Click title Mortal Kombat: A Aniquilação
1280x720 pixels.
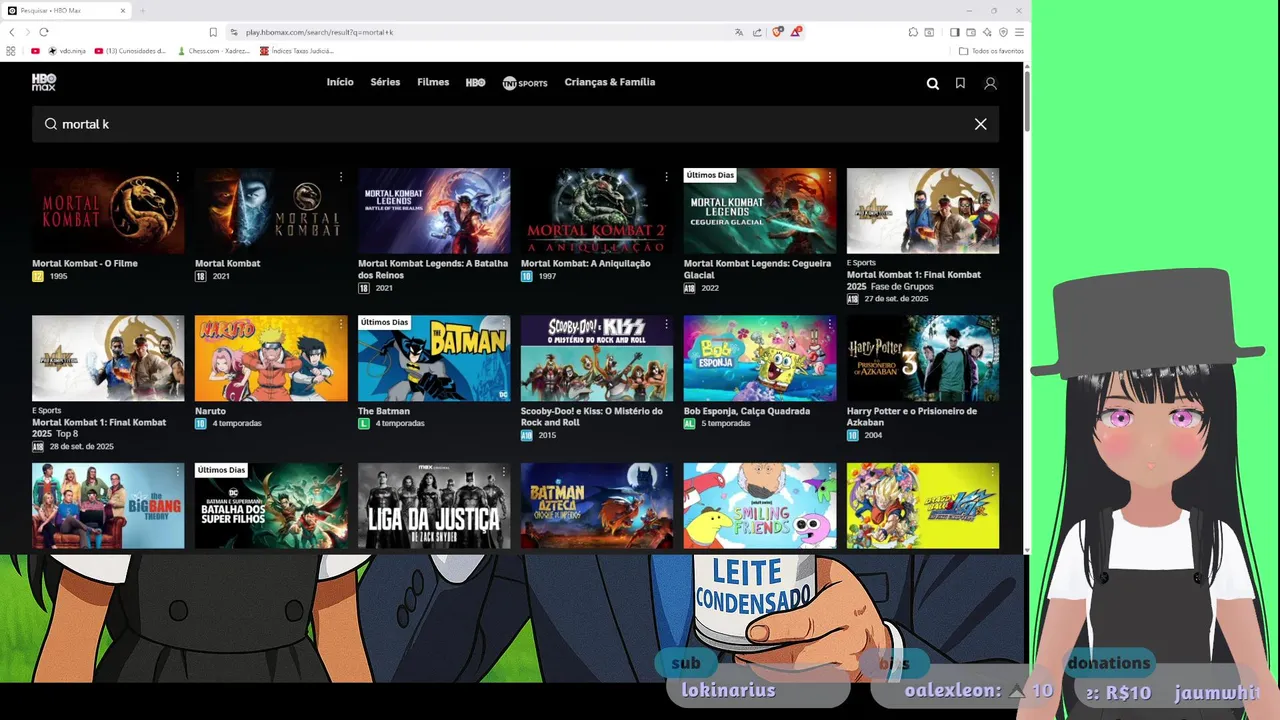586,264
